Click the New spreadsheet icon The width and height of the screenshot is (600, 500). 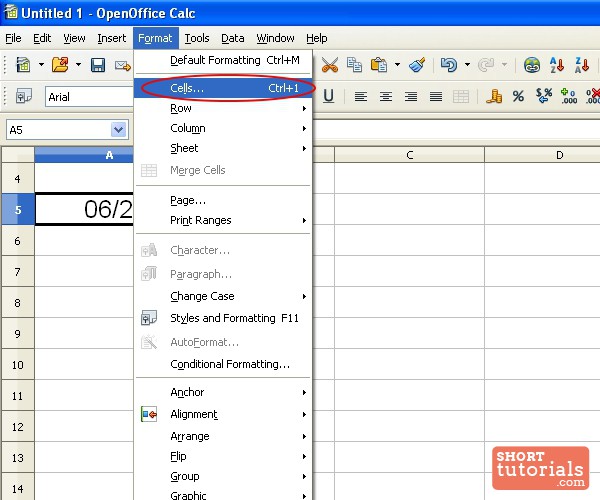tap(23, 65)
